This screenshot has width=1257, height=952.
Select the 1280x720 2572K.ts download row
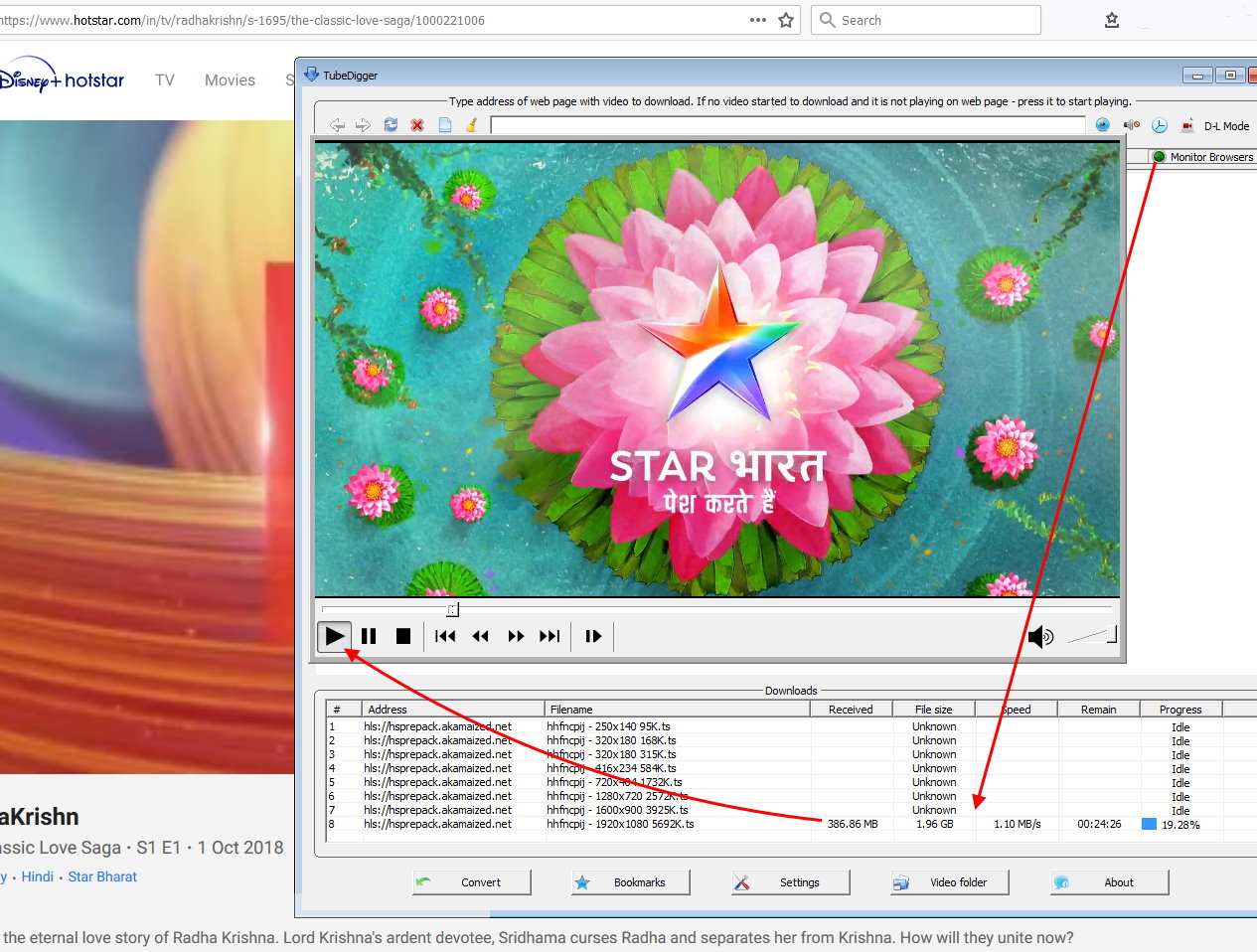(790, 796)
